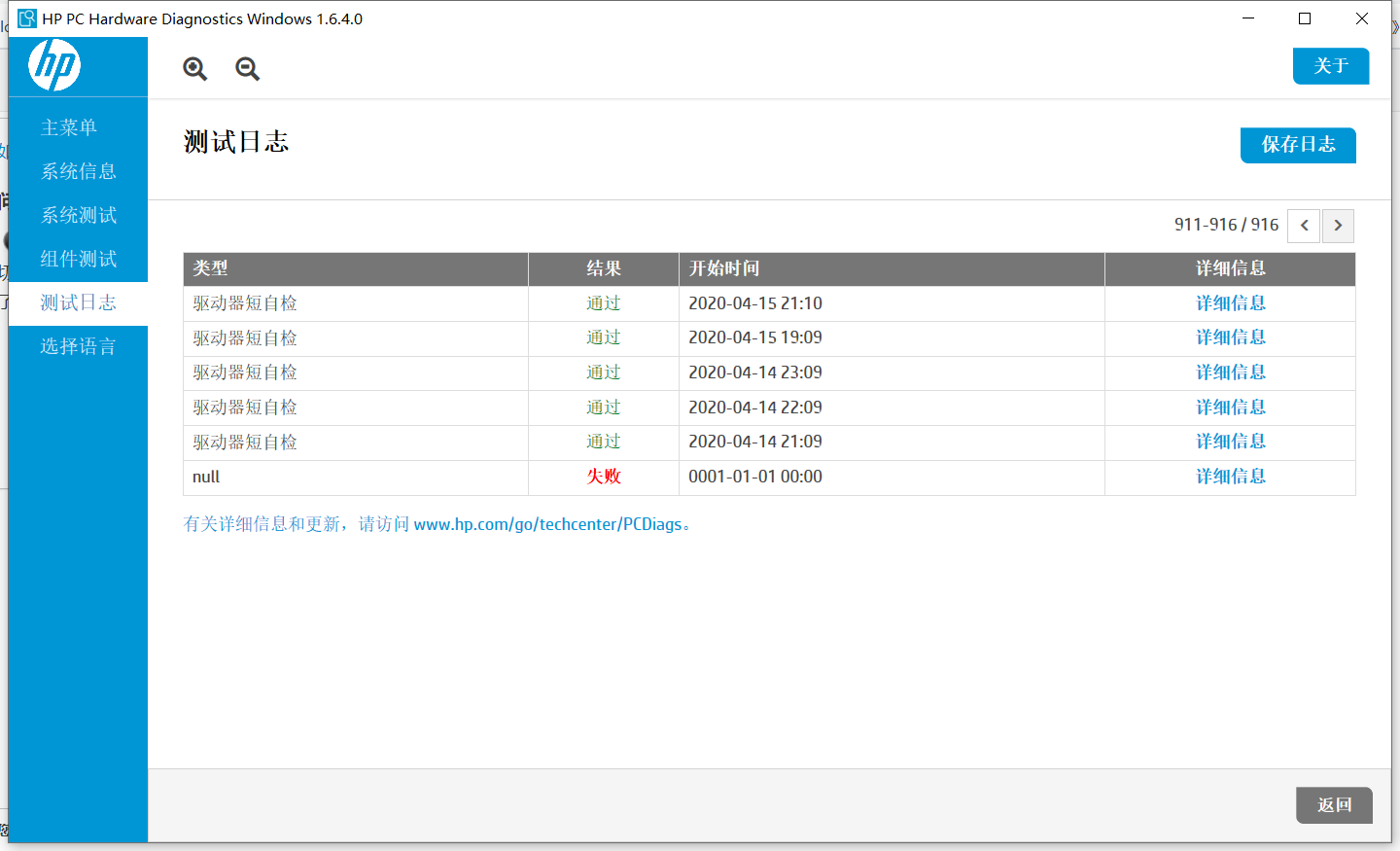The height and width of the screenshot is (851, 1400).
Task: Click the 2020-04-15 21:10 start time
Action: 755,303
